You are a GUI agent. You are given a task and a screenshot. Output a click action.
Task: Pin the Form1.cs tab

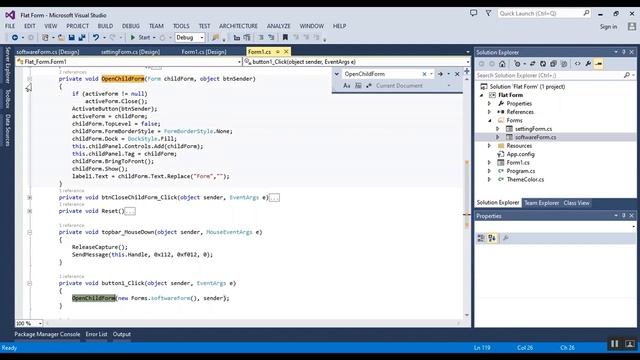pos(278,51)
